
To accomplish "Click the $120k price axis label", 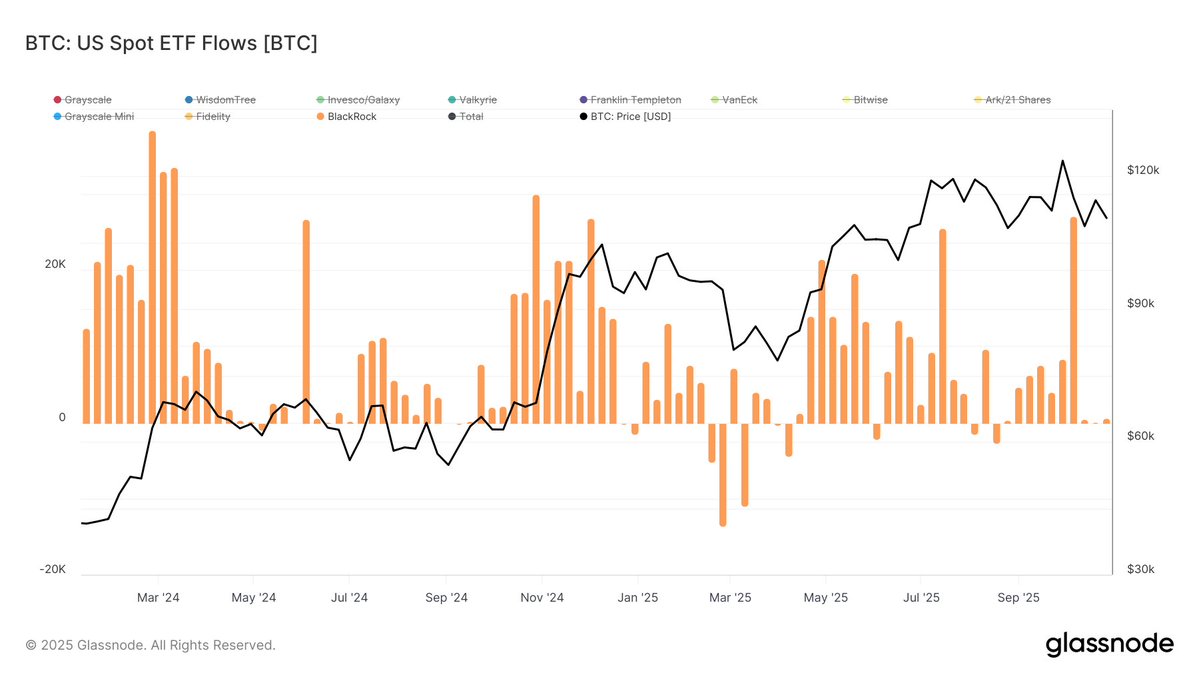I will click(x=1142, y=171).
